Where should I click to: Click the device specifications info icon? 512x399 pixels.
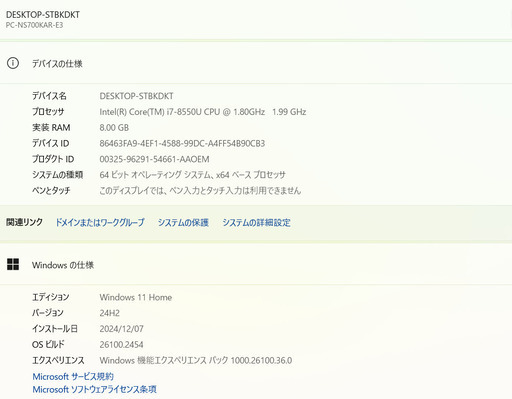[13, 63]
